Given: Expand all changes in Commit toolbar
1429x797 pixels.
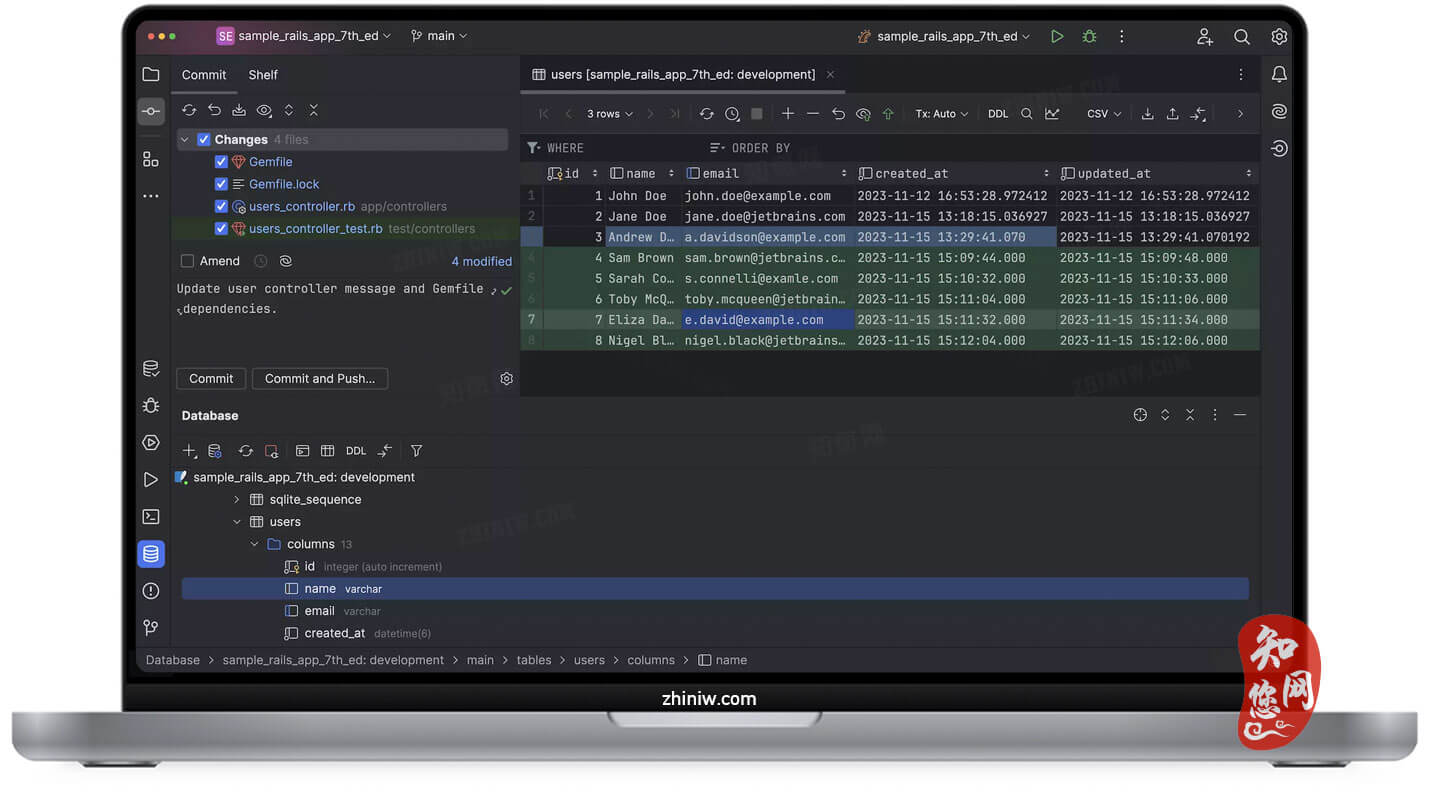Looking at the screenshot, I should point(289,110).
